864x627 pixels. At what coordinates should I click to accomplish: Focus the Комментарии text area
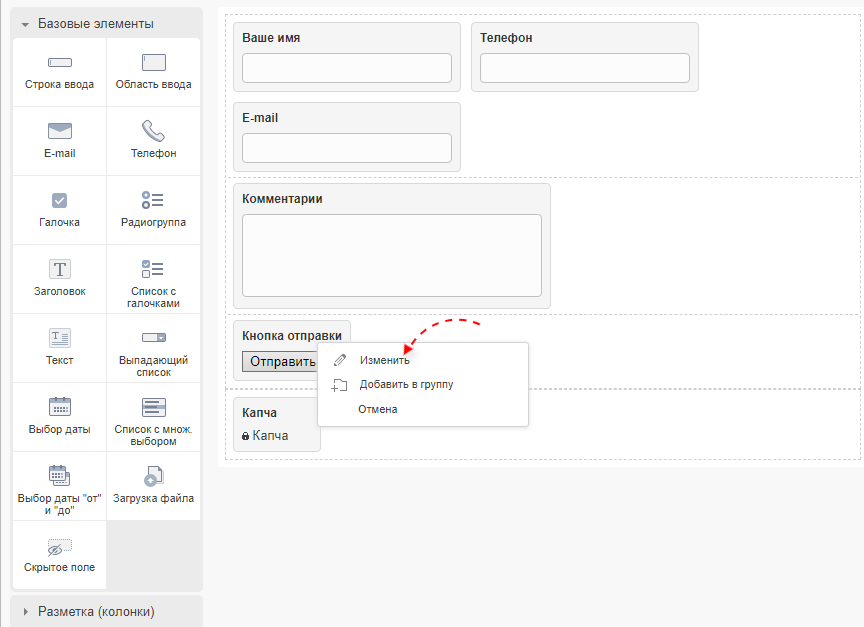click(x=391, y=255)
